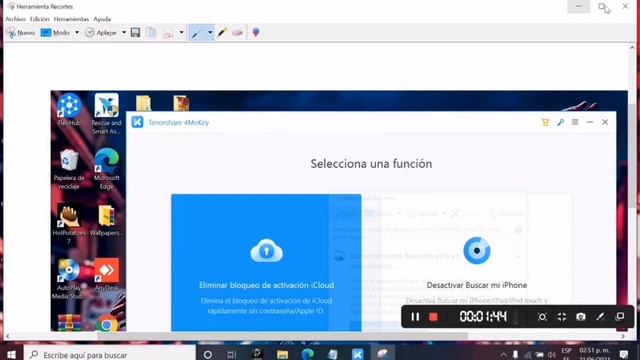Image resolution: width=640 pixels, height=360 pixels.
Task: Click the HotPotatoes 7 desktop icon
Action: click(69, 224)
